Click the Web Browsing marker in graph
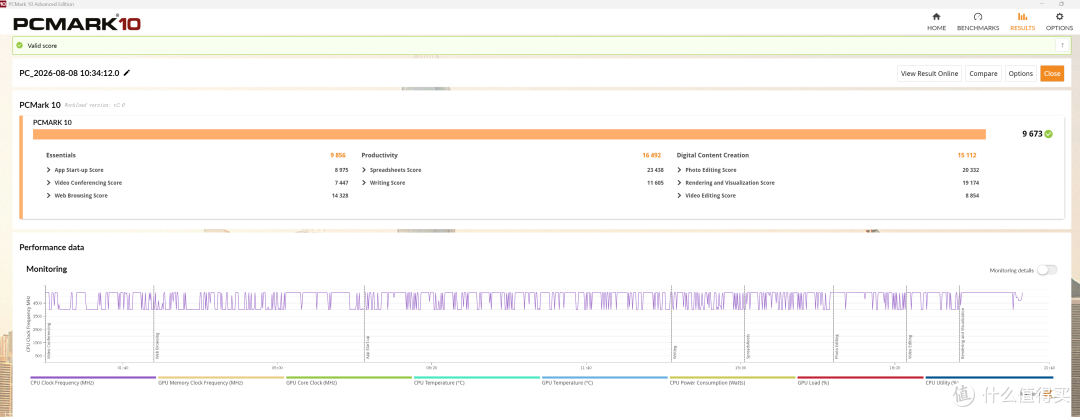This screenshot has width=1080, height=417. click(x=158, y=347)
